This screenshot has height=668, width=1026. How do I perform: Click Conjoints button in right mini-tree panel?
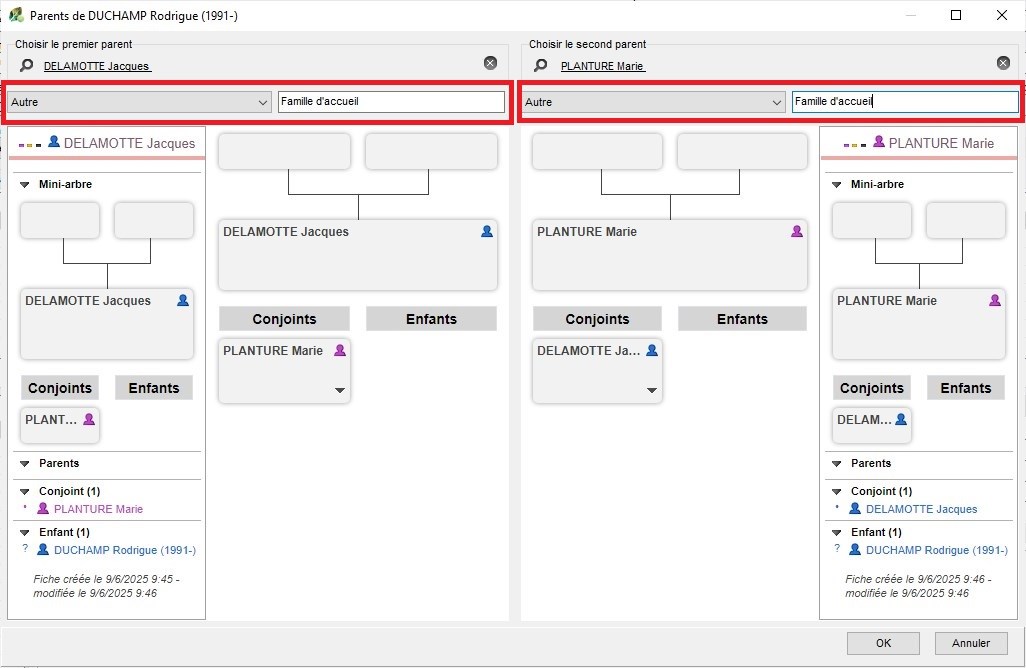872,388
